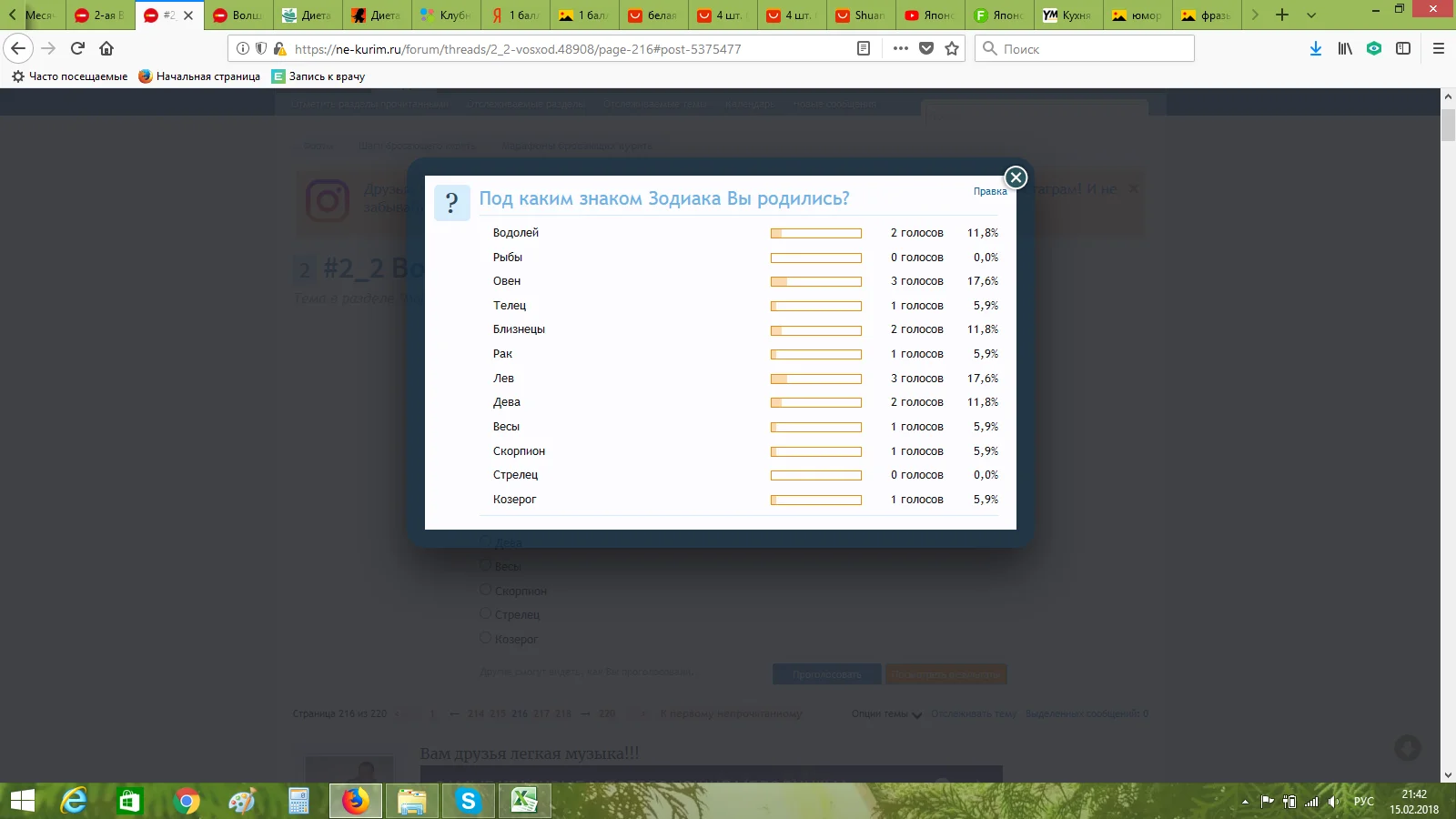1456x819 pixels.
Task: Open the Запись к врачу bookmark
Action: tap(318, 76)
